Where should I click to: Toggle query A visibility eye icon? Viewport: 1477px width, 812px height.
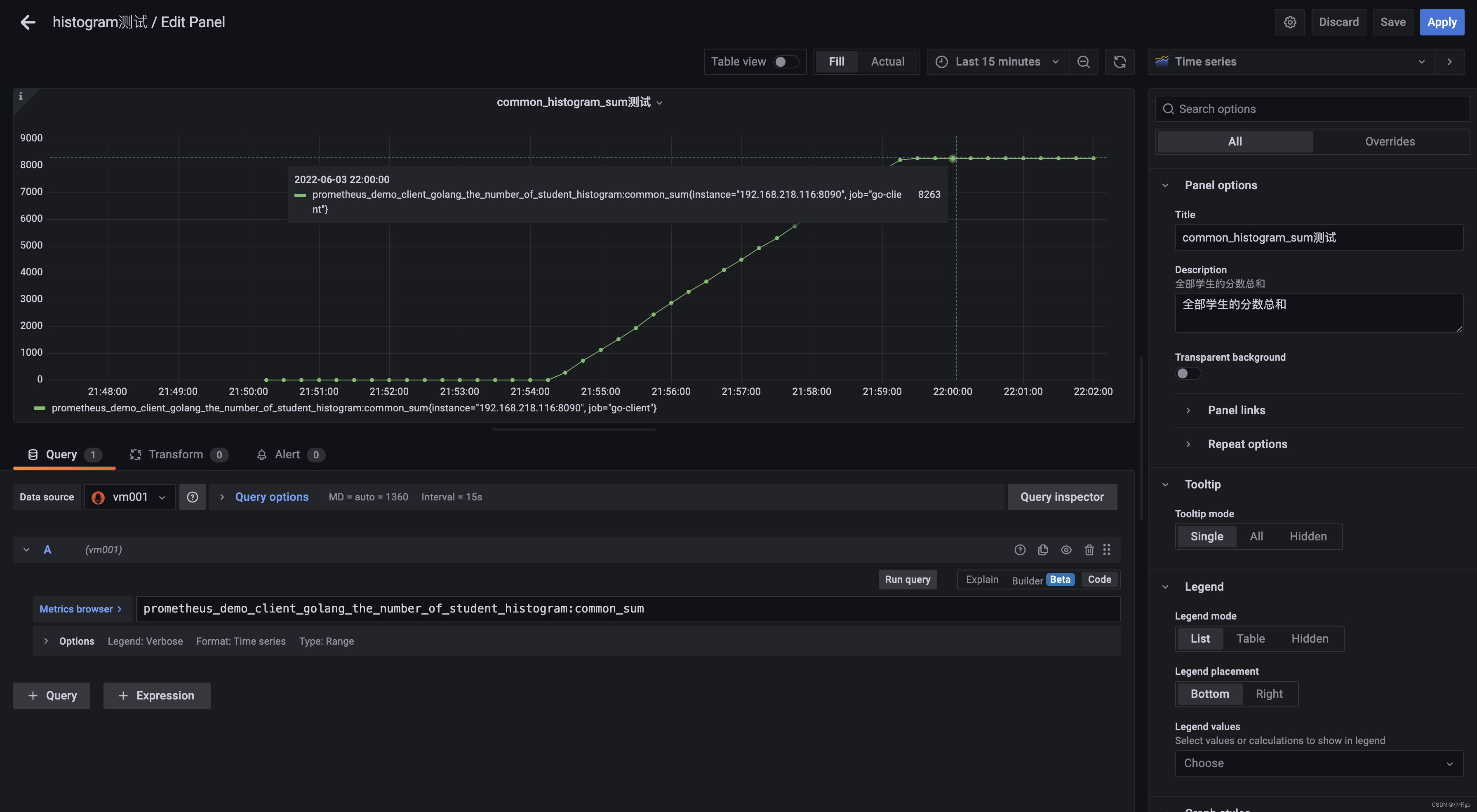coord(1066,549)
